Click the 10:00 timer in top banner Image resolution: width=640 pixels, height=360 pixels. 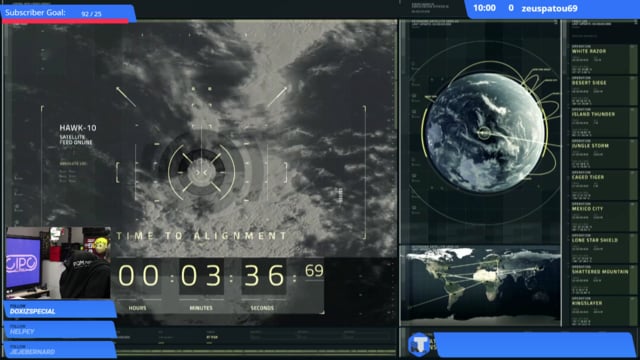coord(484,8)
